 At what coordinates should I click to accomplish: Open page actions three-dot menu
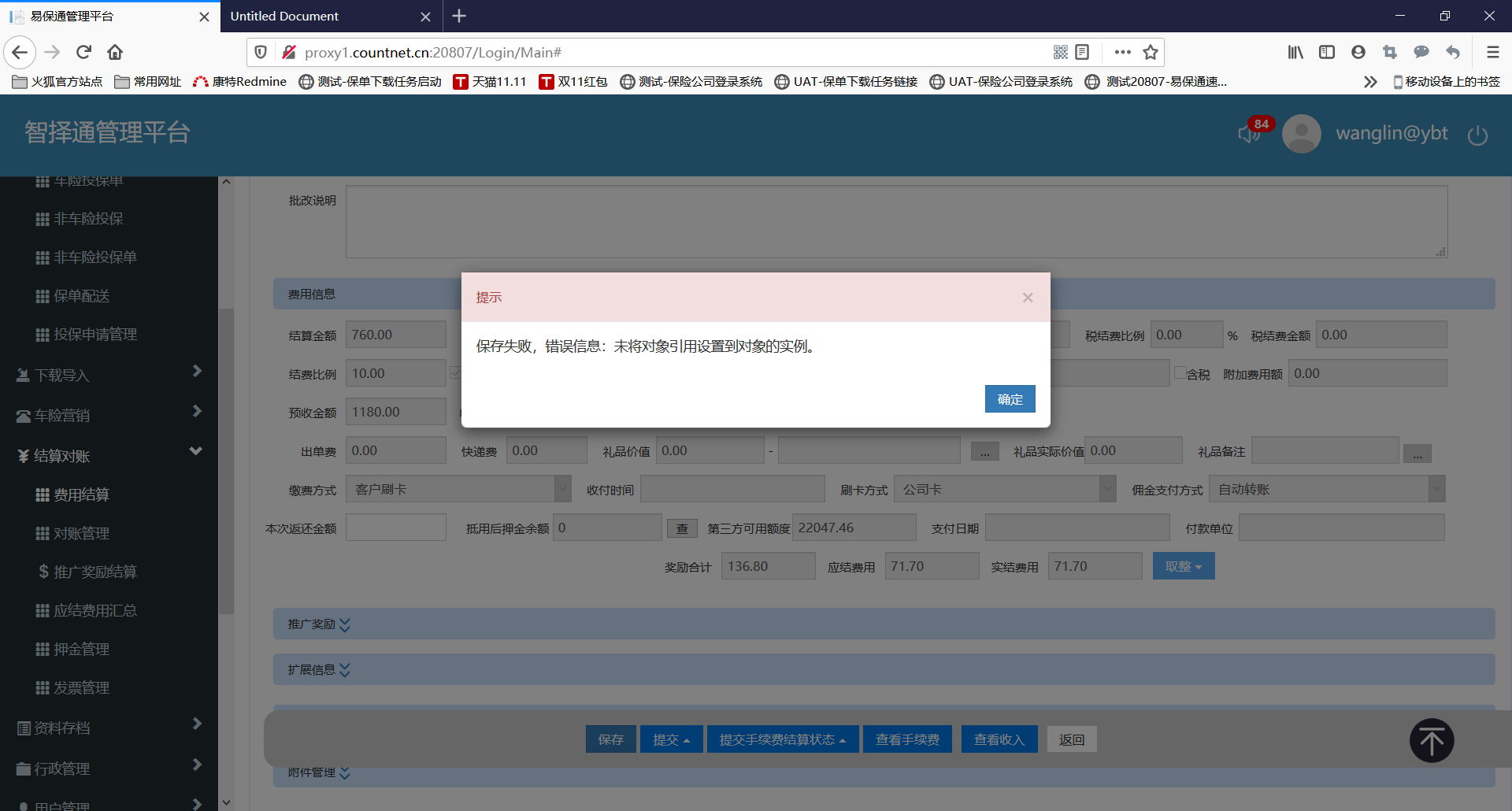[x=1123, y=52]
